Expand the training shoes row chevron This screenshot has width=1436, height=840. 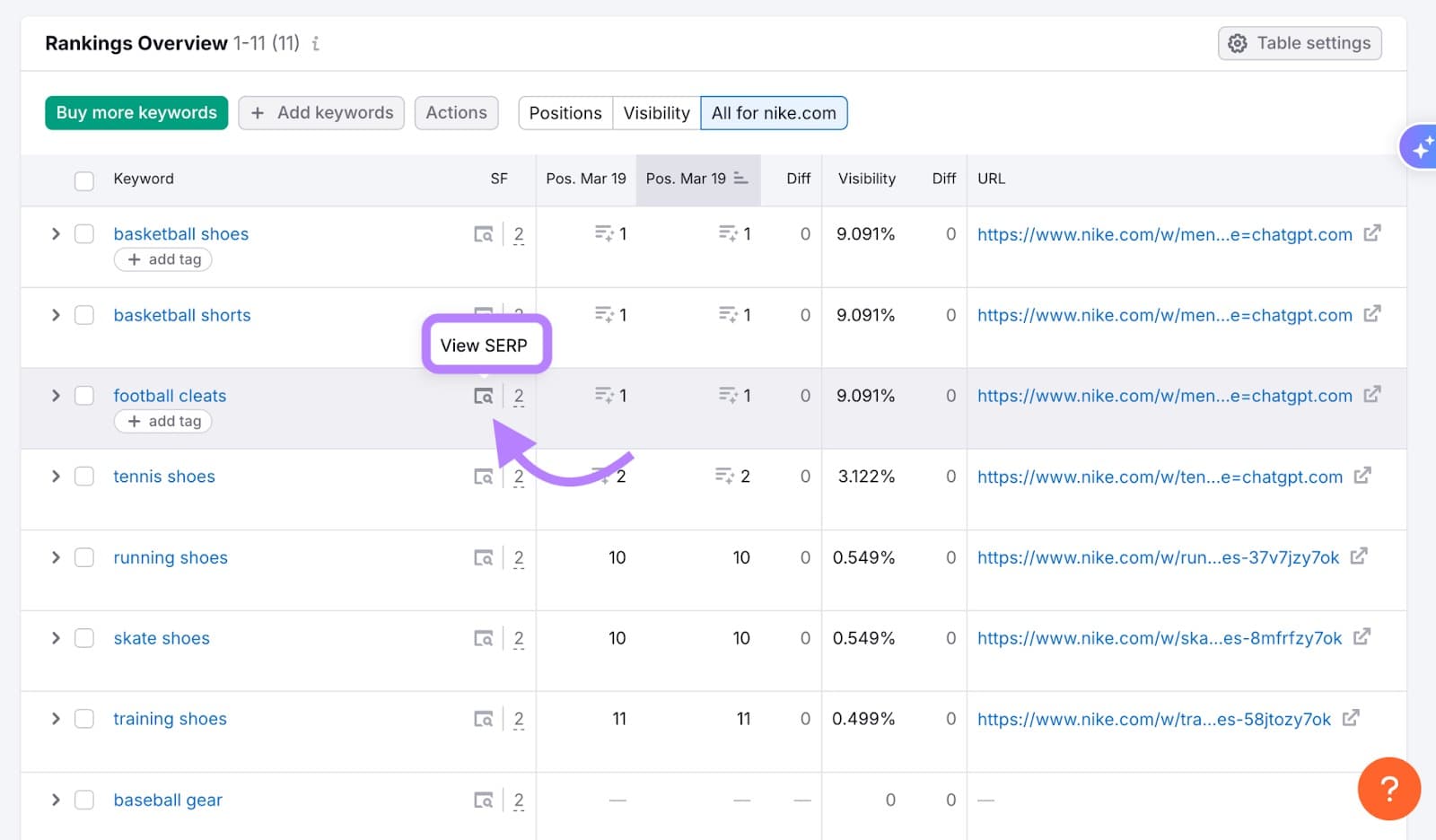coord(56,719)
